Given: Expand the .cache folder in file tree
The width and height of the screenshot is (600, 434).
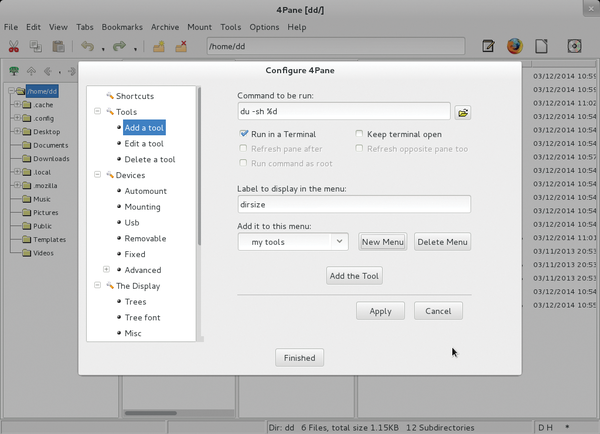Looking at the screenshot, I should [x=17, y=104].
